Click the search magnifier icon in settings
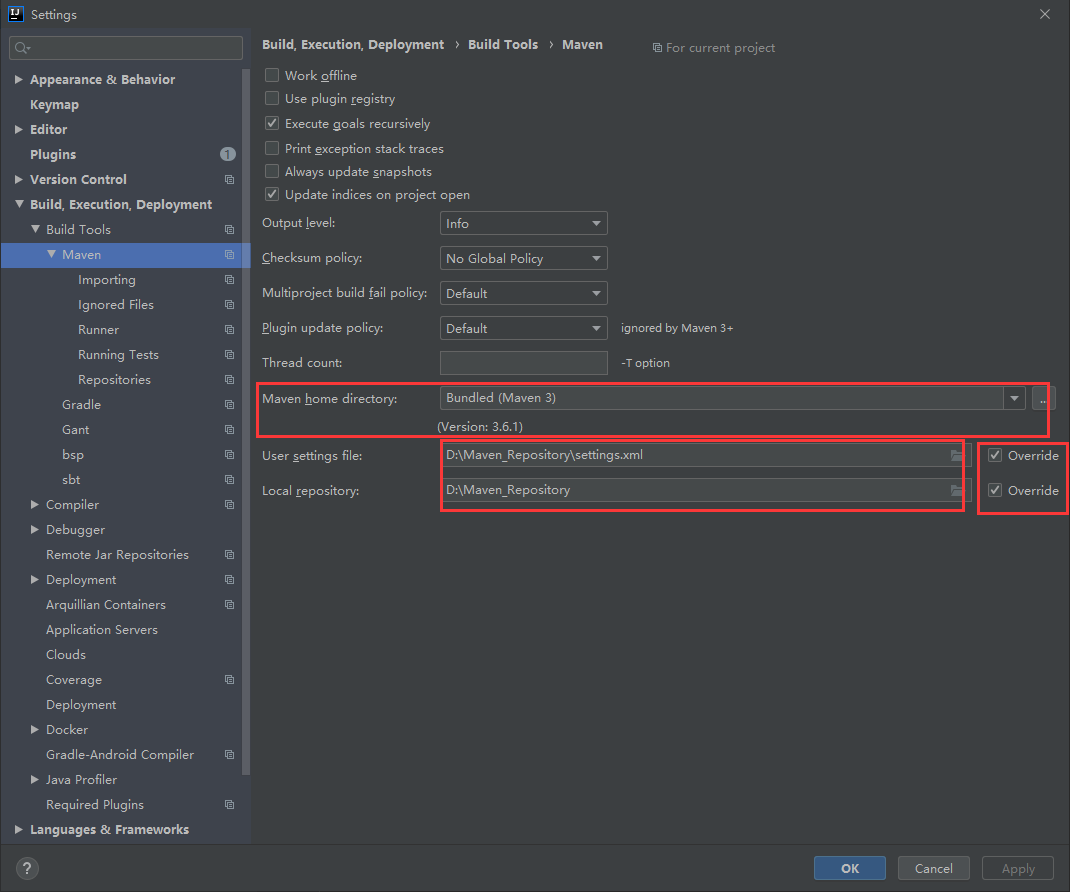1070x892 pixels. click(22, 48)
